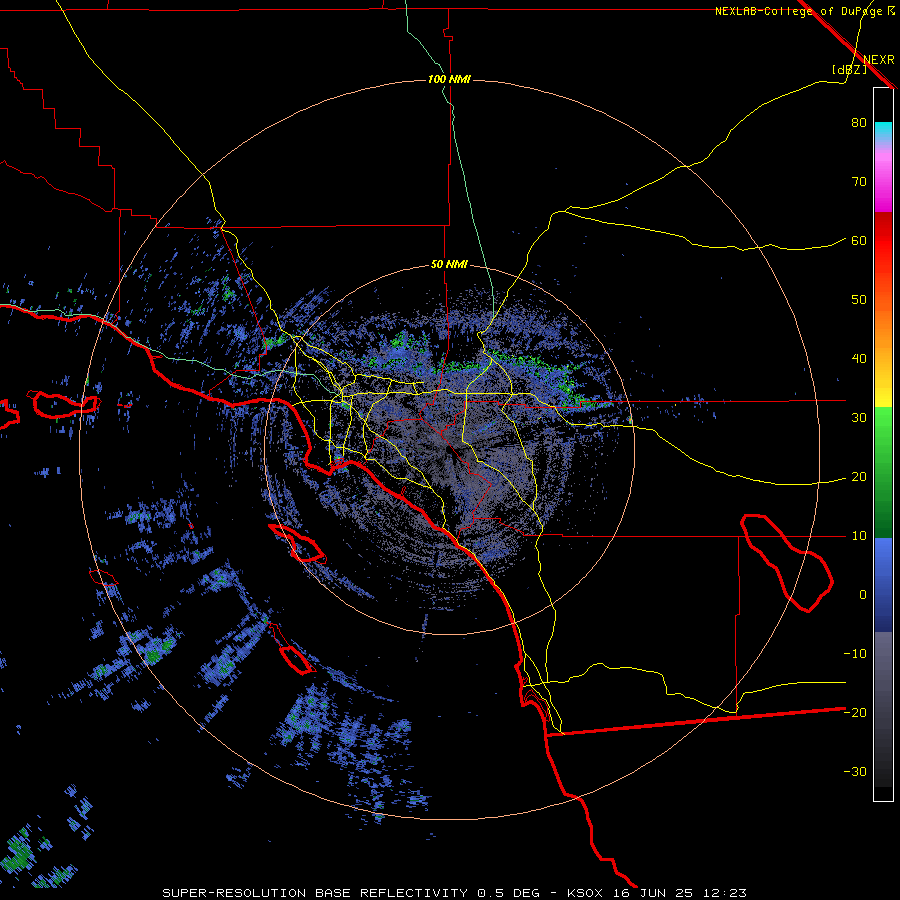Click the "[dBZ]" units label
The height and width of the screenshot is (900, 900).
(849, 69)
